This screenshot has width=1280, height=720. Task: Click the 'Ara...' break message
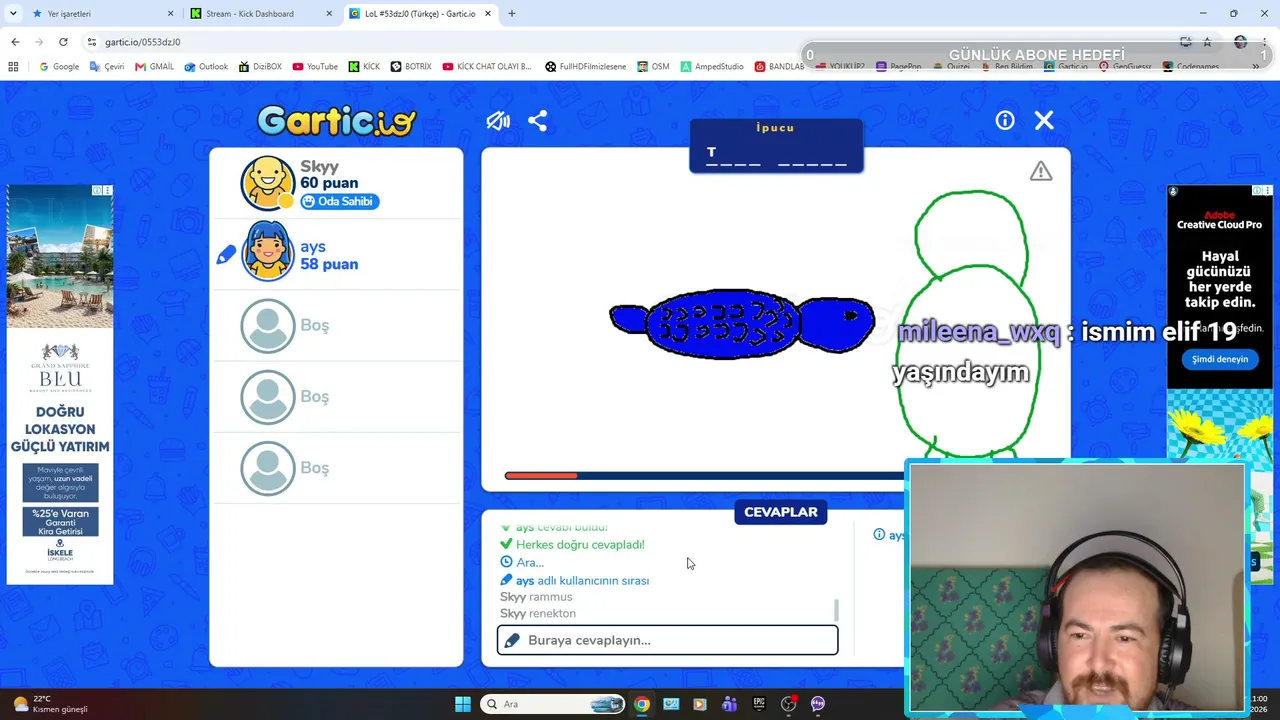coord(530,563)
